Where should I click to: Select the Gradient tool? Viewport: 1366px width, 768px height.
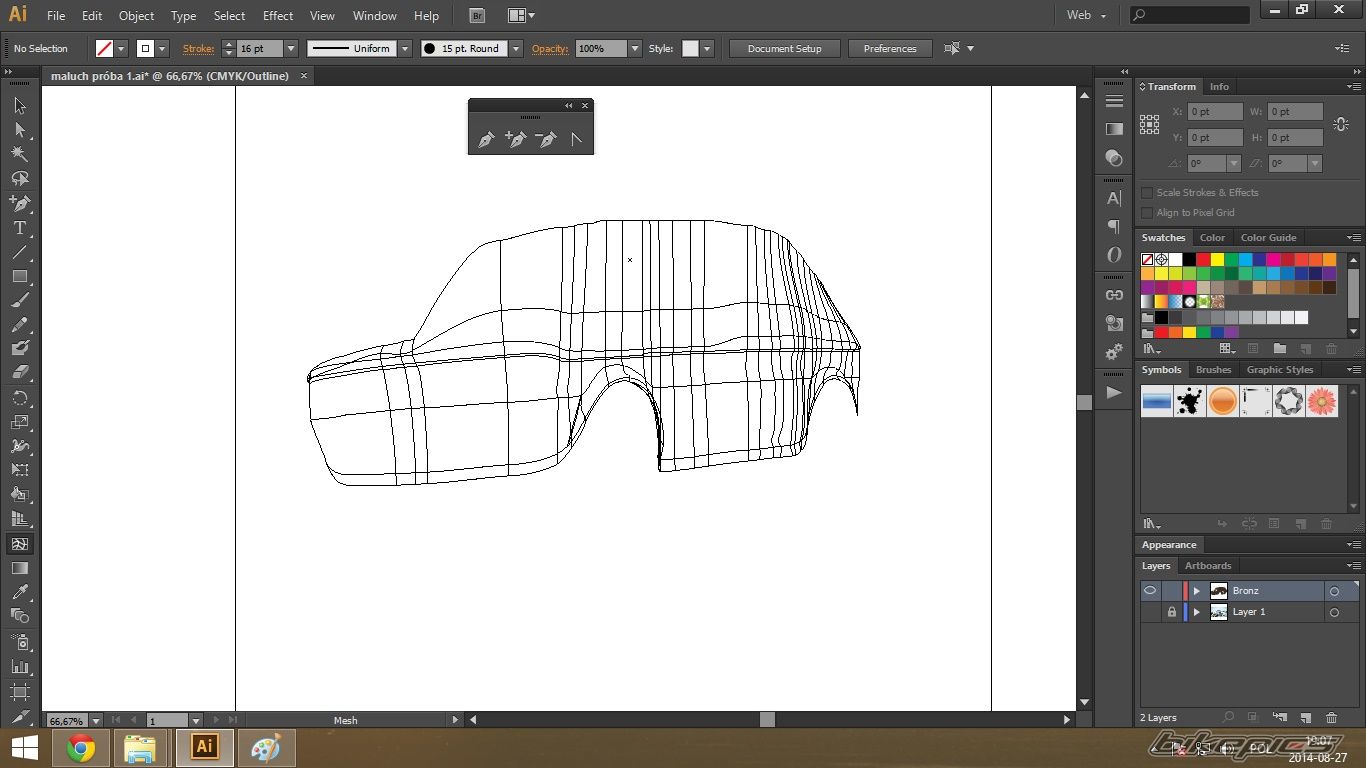coord(19,568)
